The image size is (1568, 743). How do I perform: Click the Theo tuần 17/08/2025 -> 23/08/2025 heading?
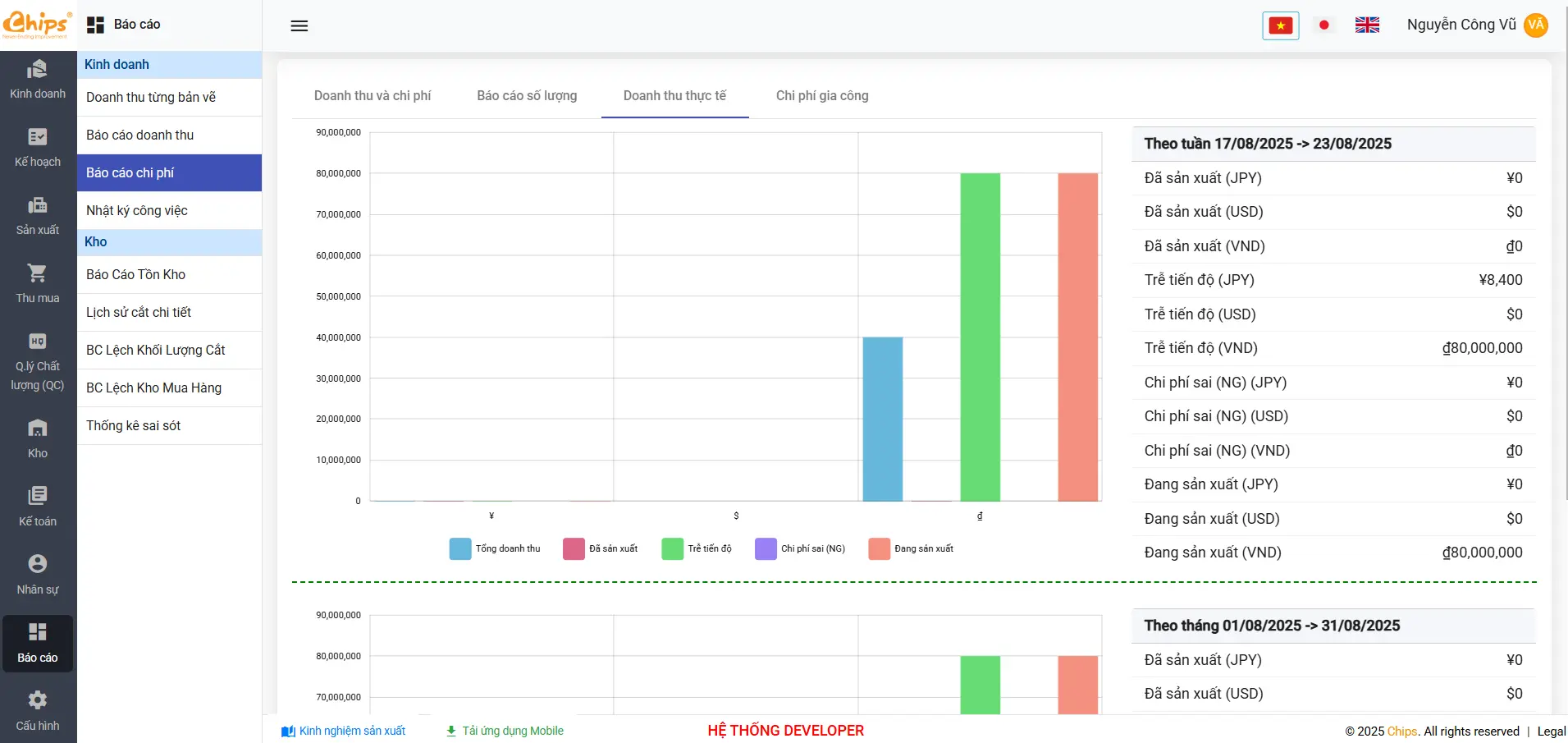point(1268,144)
